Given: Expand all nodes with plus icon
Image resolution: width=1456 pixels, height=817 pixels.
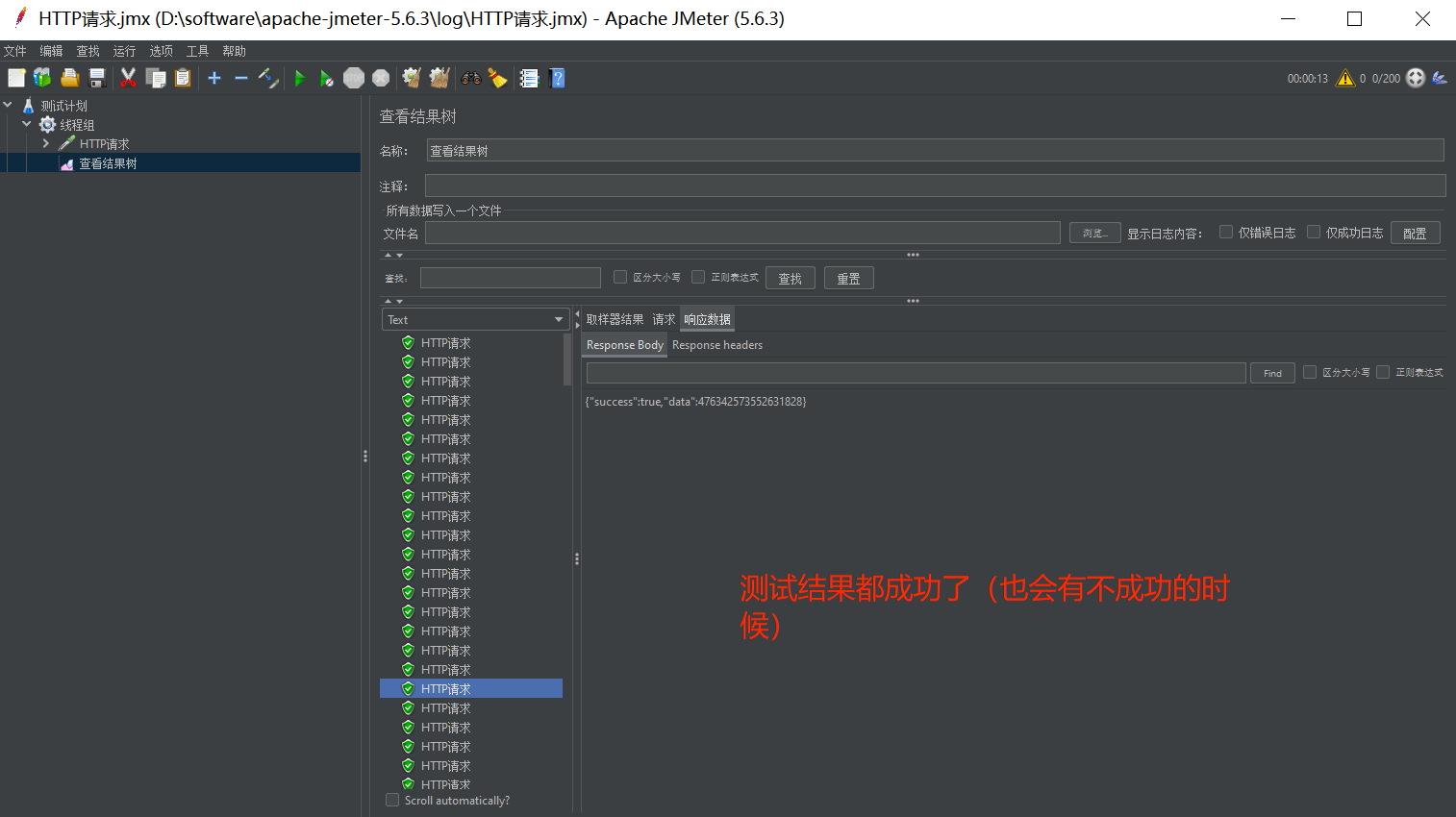Looking at the screenshot, I should click(214, 78).
